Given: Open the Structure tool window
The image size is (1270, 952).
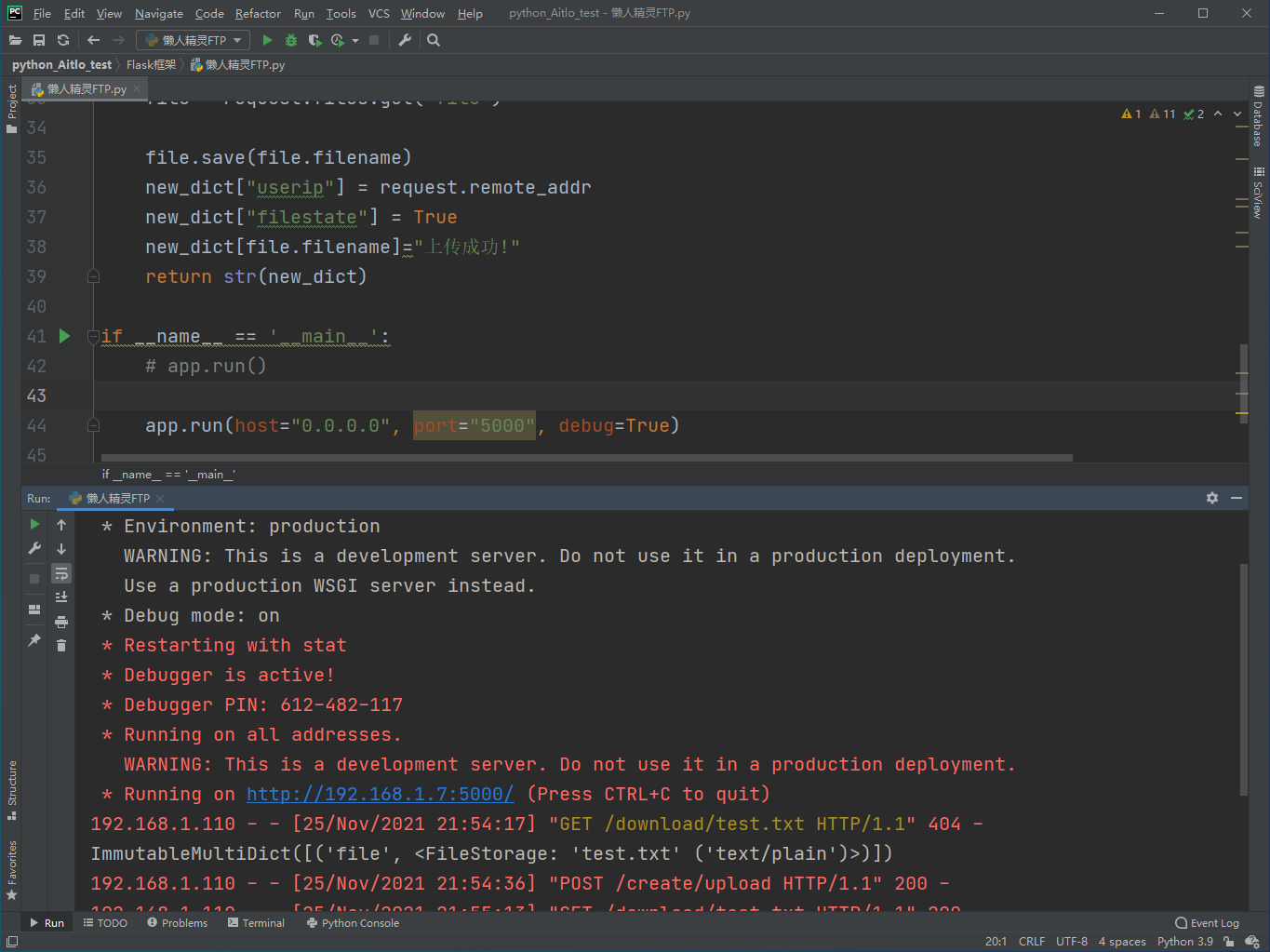Looking at the screenshot, I should pos(11,790).
